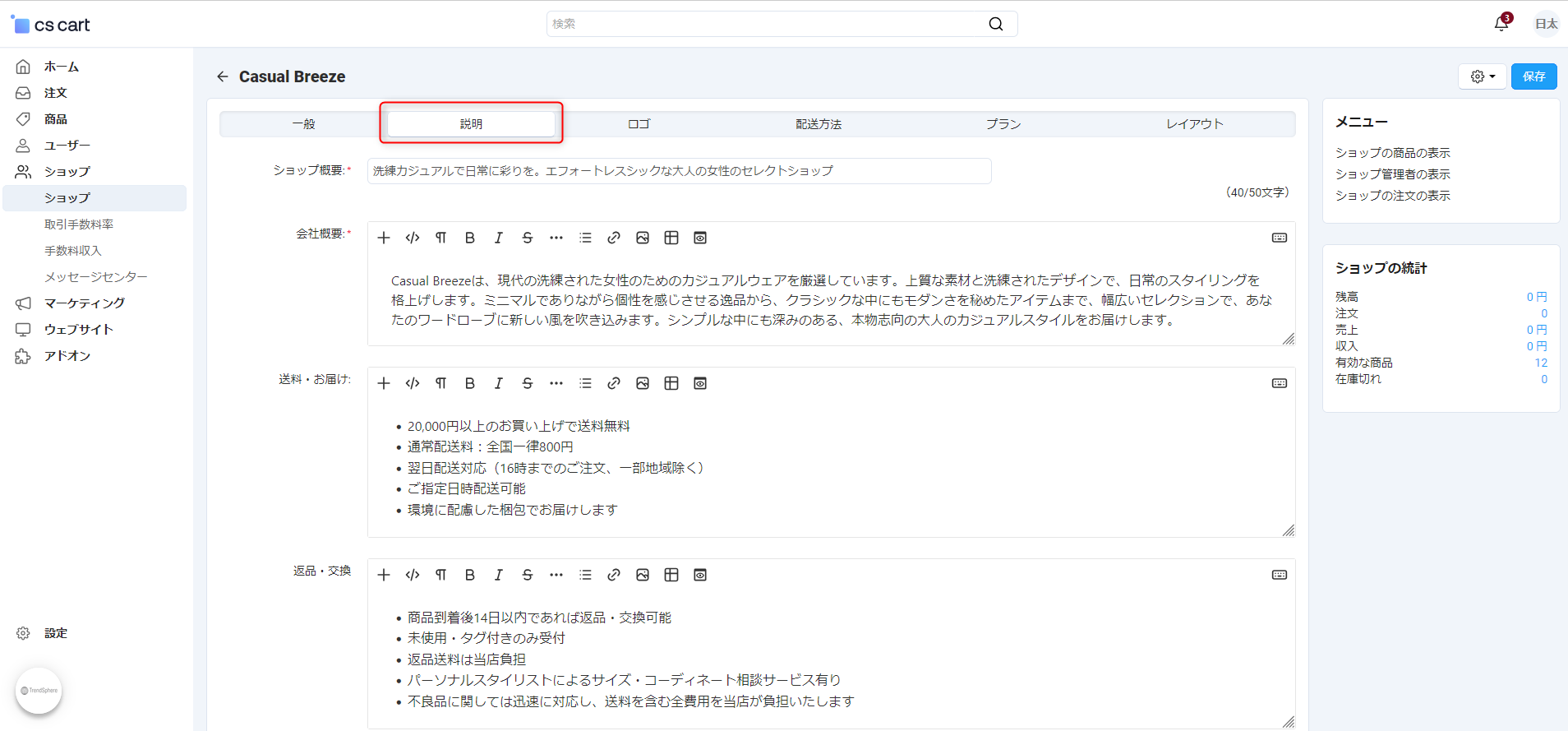
Task: Open the ショップの商品の表示 link
Action: point(1392,153)
